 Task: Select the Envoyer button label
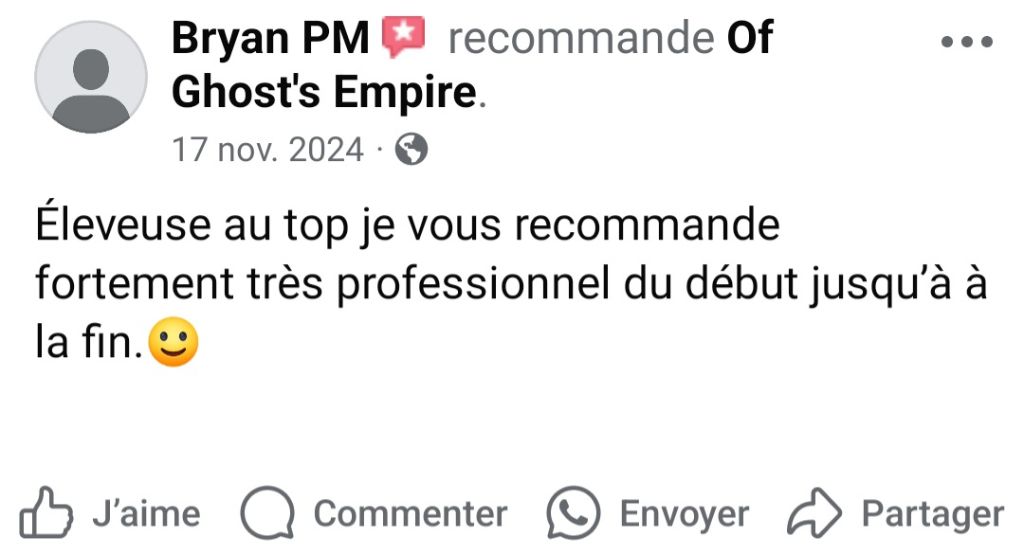click(684, 514)
